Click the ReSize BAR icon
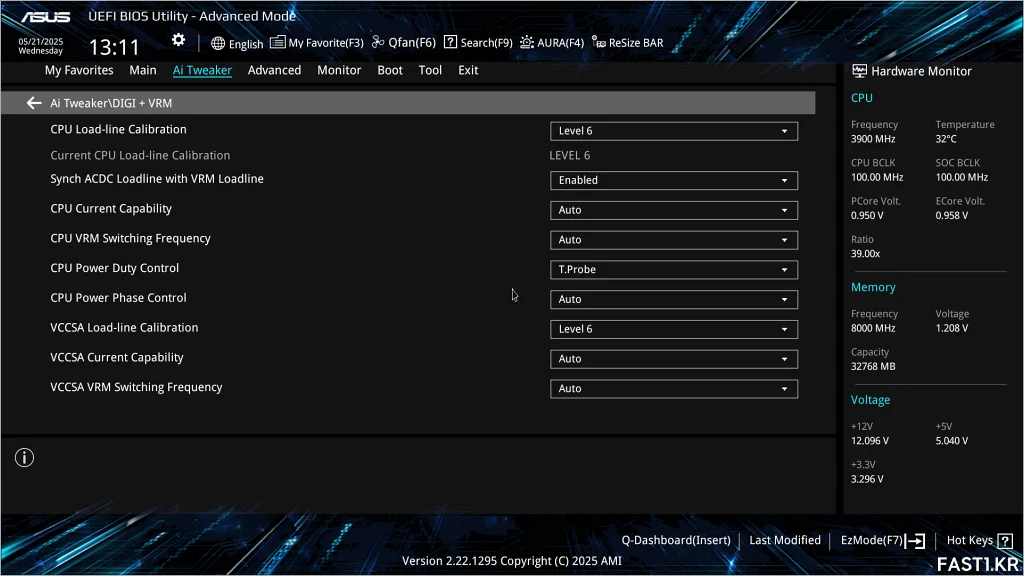This screenshot has width=1024, height=576. [x=598, y=42]
